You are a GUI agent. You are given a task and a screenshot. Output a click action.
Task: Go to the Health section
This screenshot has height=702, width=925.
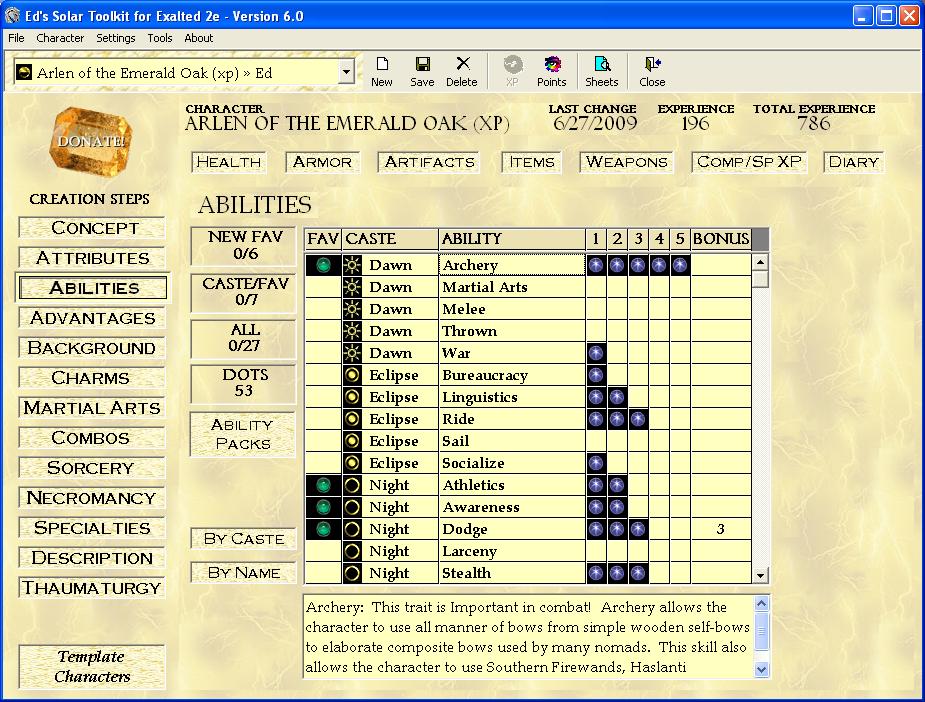[229, 162]
